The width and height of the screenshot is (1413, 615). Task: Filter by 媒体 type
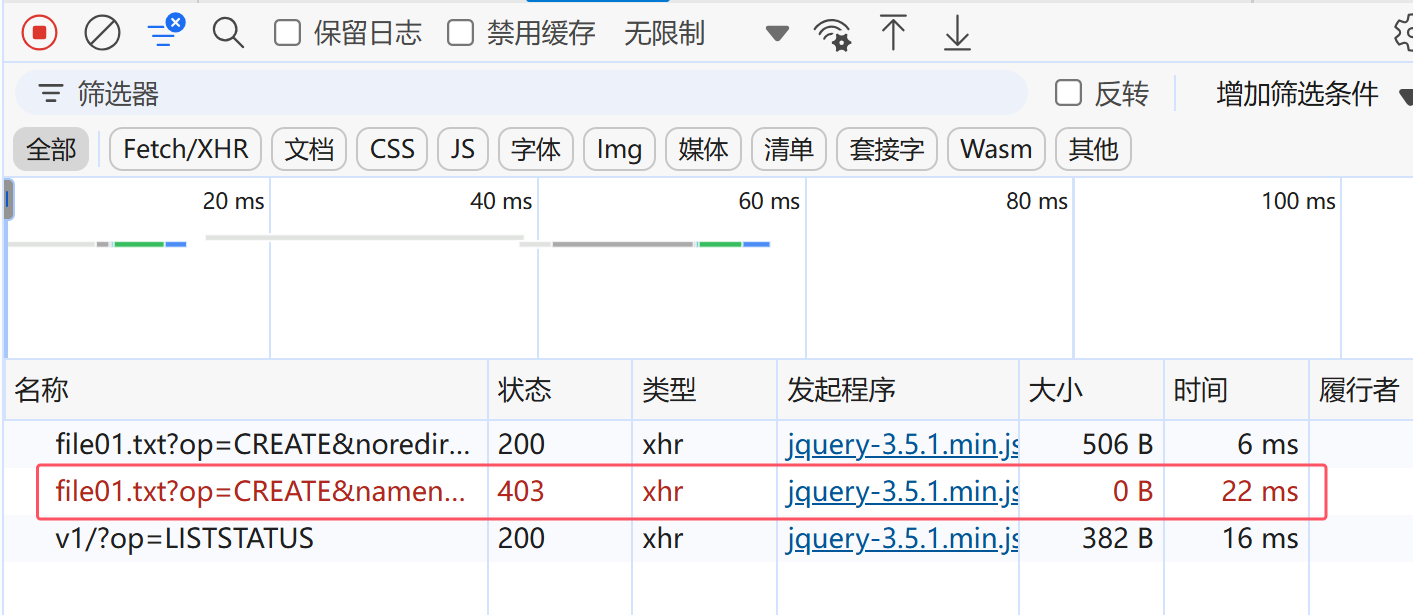tap(703, 149)
